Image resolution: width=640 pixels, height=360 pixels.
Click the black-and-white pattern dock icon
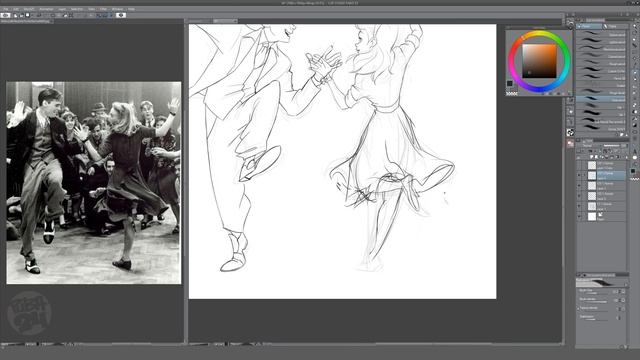click(x=570, y=132)
